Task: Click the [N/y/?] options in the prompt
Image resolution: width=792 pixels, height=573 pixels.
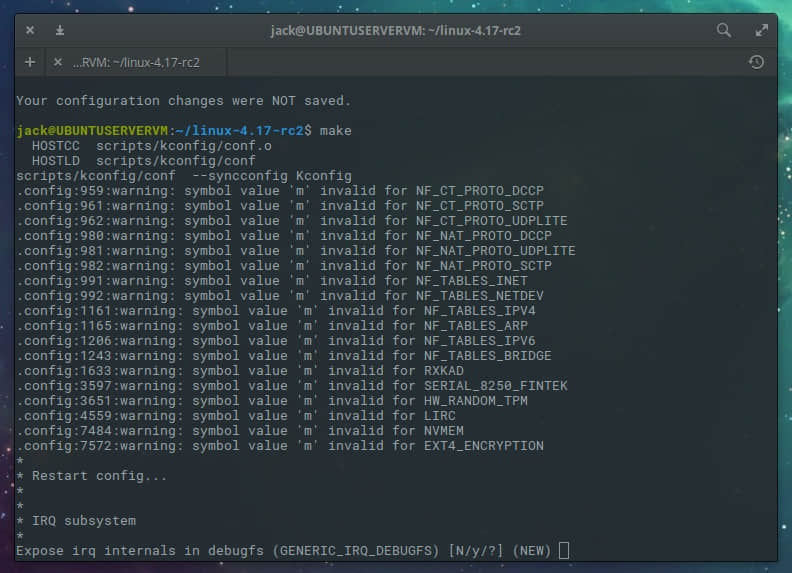Action: click(x=476, y=550)
